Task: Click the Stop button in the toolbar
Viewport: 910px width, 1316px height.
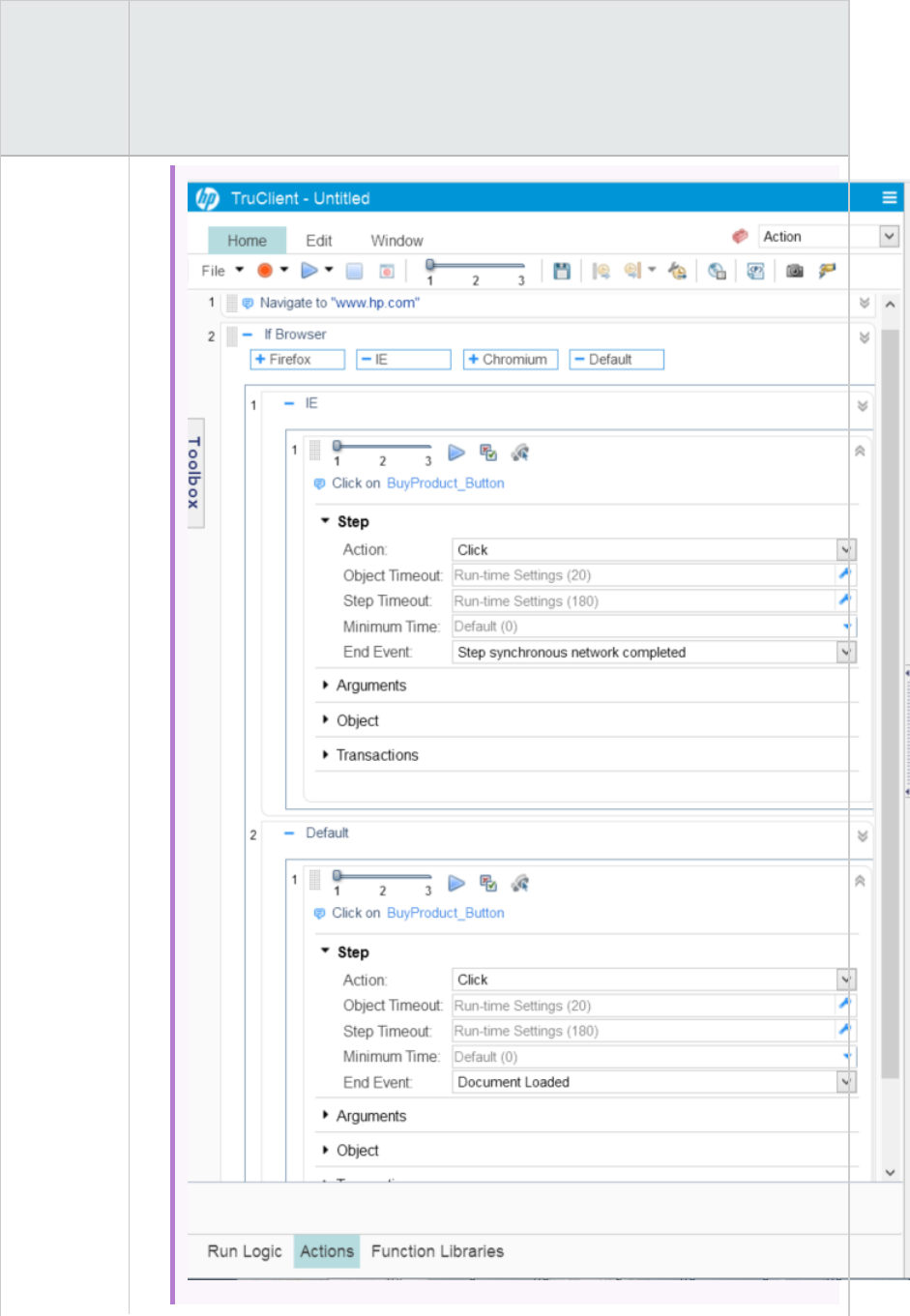Action: tap(354, 271)
